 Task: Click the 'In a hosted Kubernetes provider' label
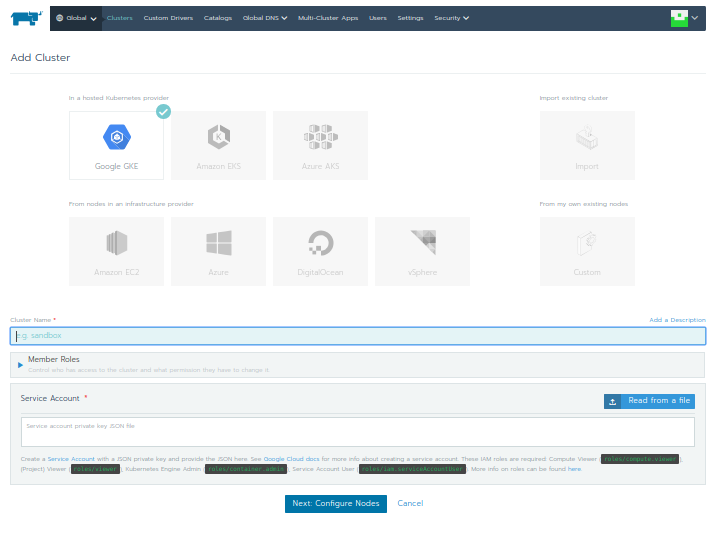click(x=119, y=98)
